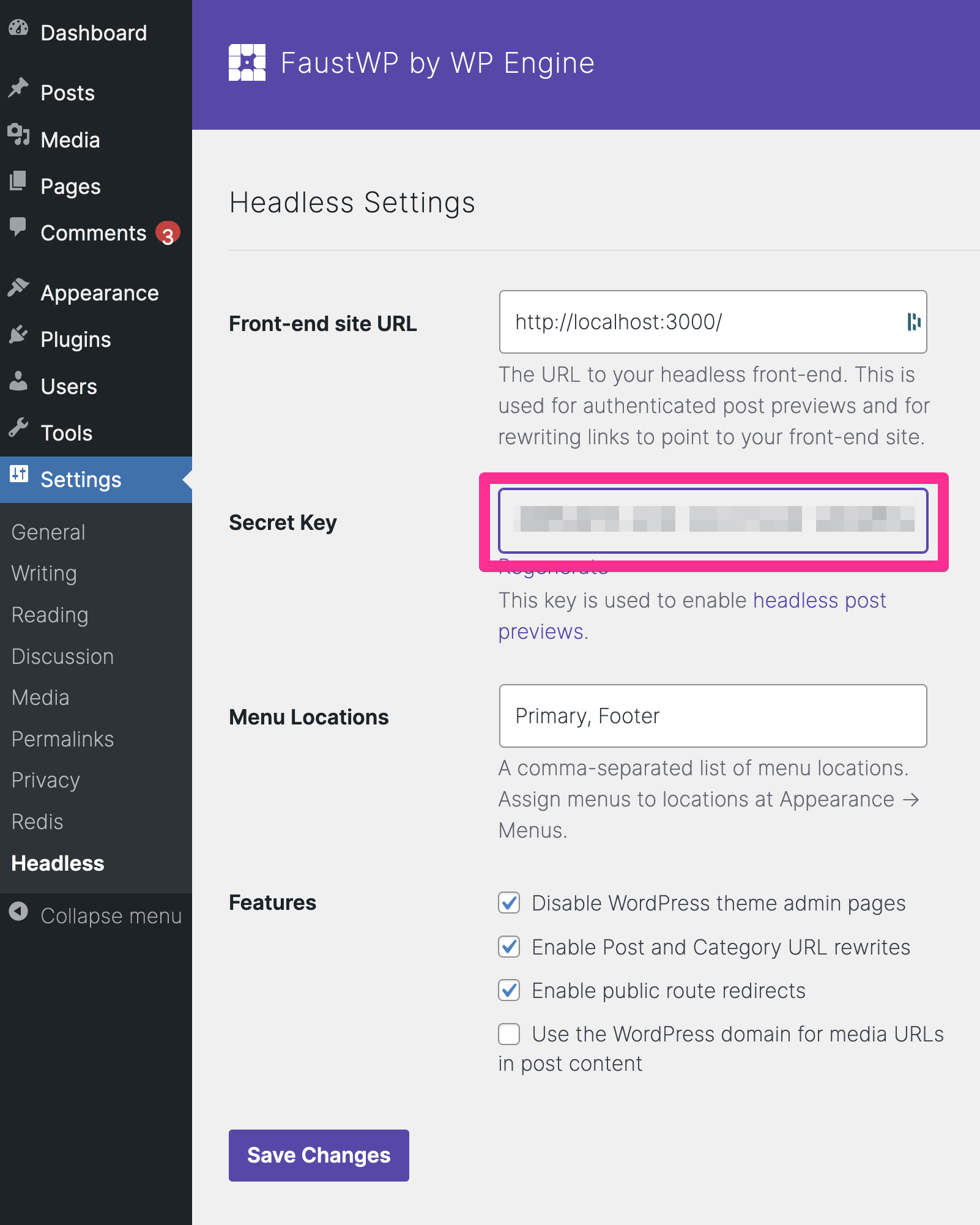Click the Features label
Screen dimensions: 980x1225
(x=273, y=903)
